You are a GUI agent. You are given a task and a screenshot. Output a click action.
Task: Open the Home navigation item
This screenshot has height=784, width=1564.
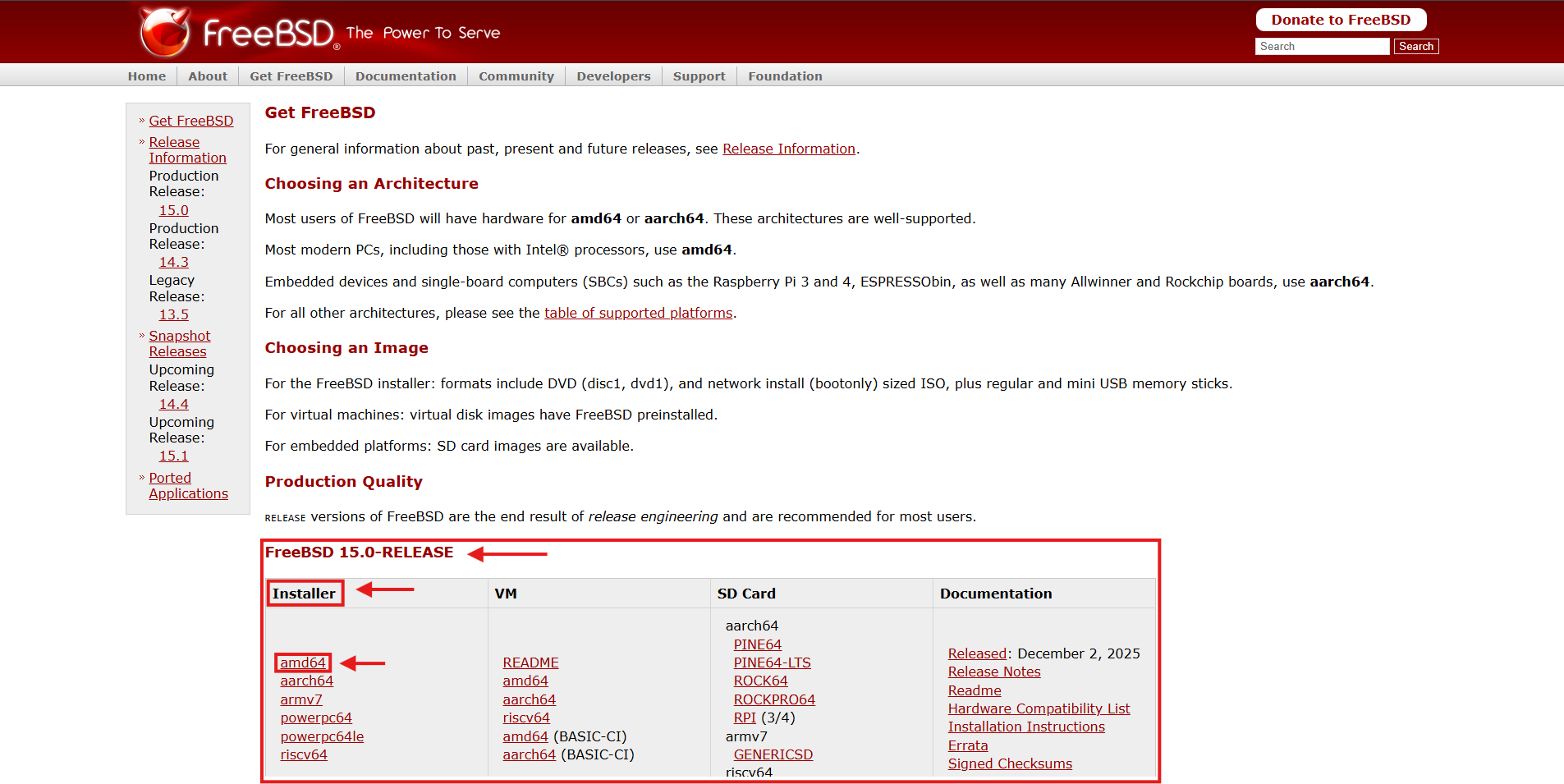tap(147, 76)
